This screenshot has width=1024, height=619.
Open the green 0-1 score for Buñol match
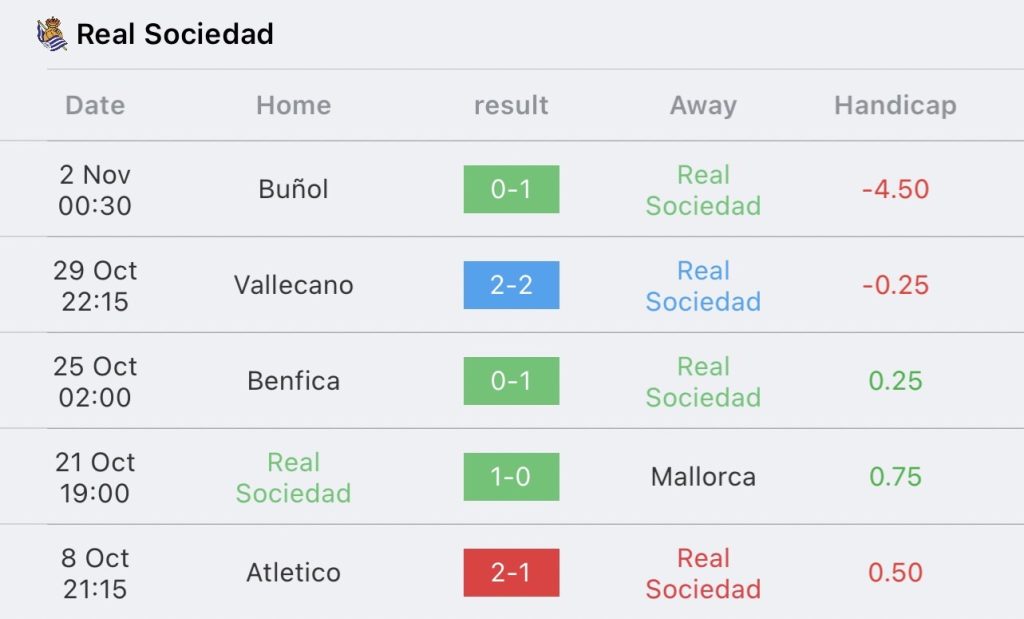(511, 189)
